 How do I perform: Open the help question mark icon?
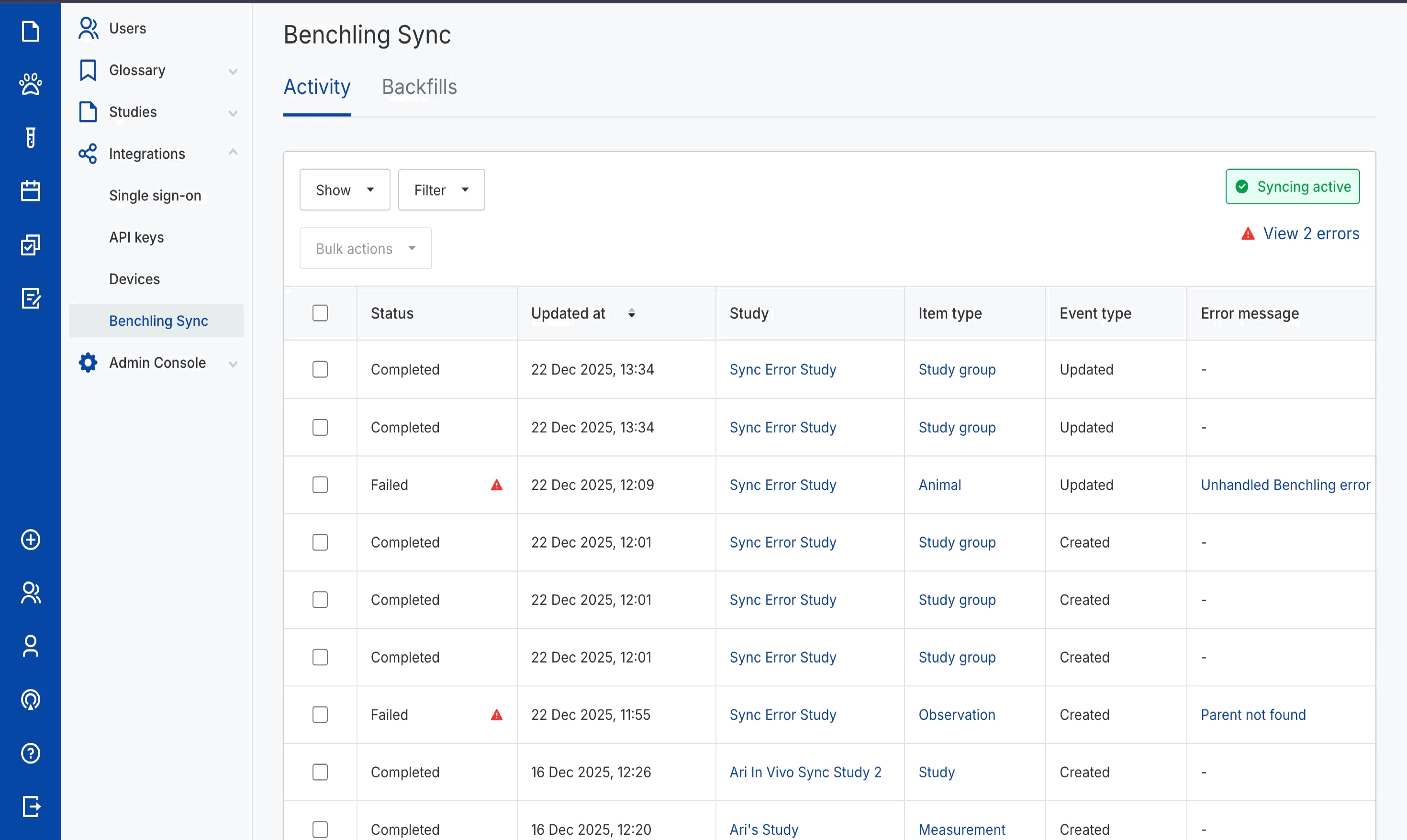(x=31, y=753)
